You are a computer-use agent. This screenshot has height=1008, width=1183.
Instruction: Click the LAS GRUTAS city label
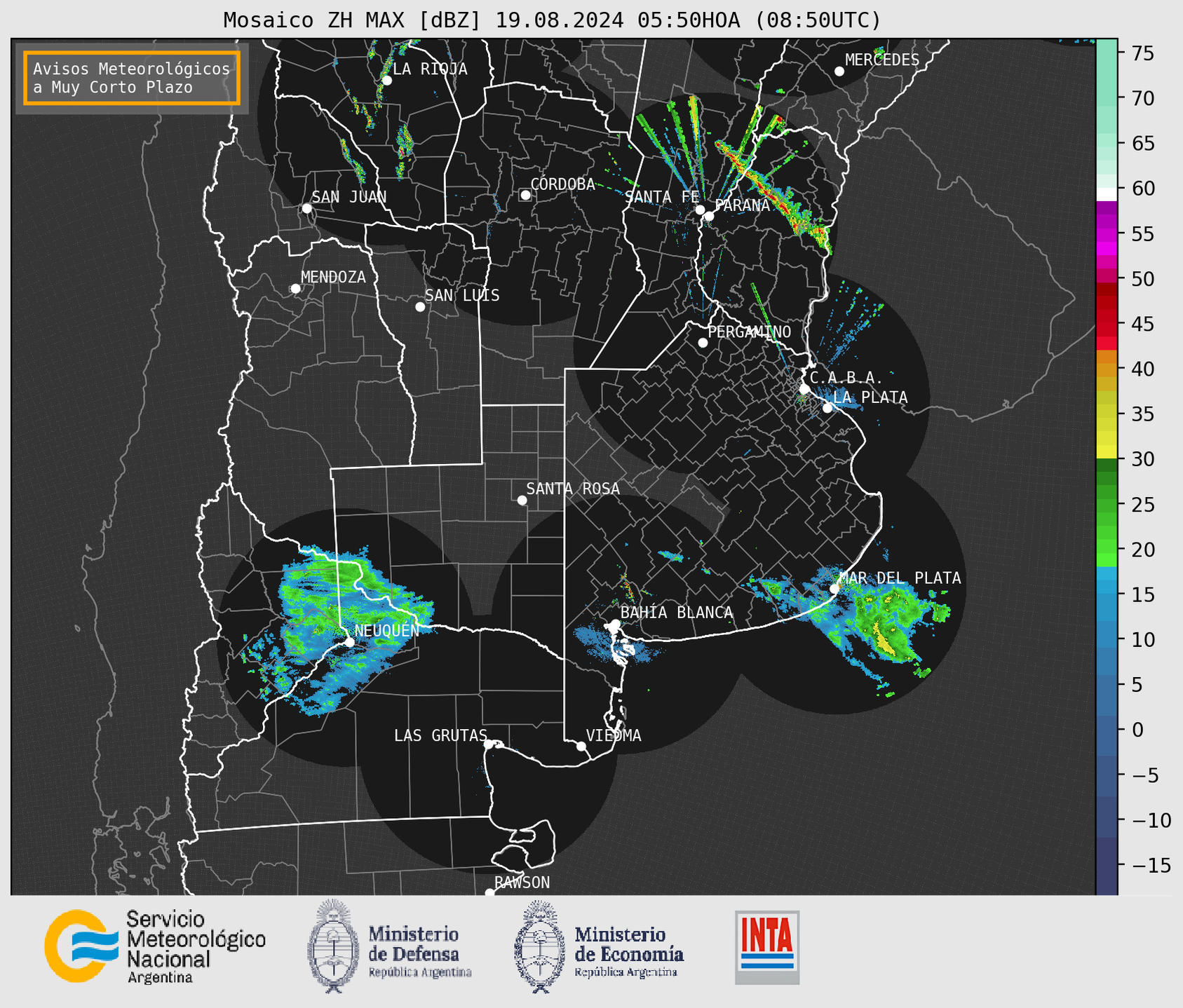(440, 735)
